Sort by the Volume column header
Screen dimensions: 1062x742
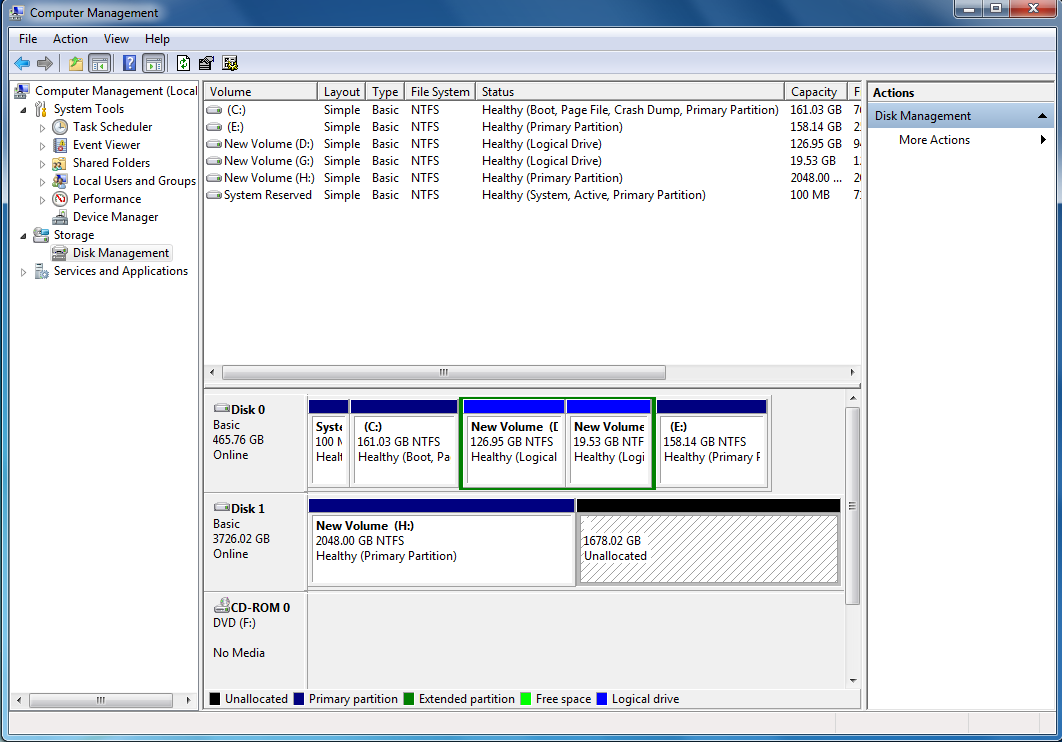pyautogui.click(x=261, y=91)
